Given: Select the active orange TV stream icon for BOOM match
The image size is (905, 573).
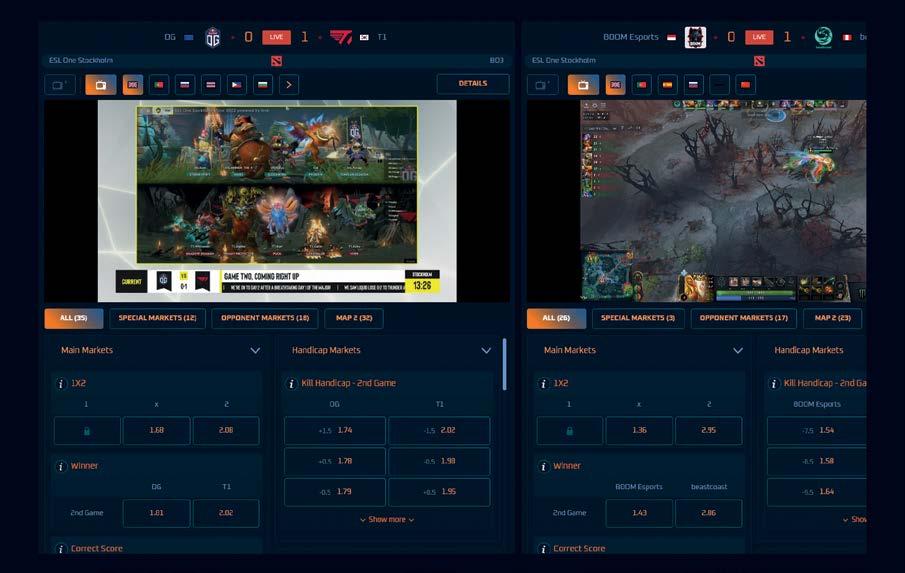Looking at the screenshot, I should click(x=583, y=85).
